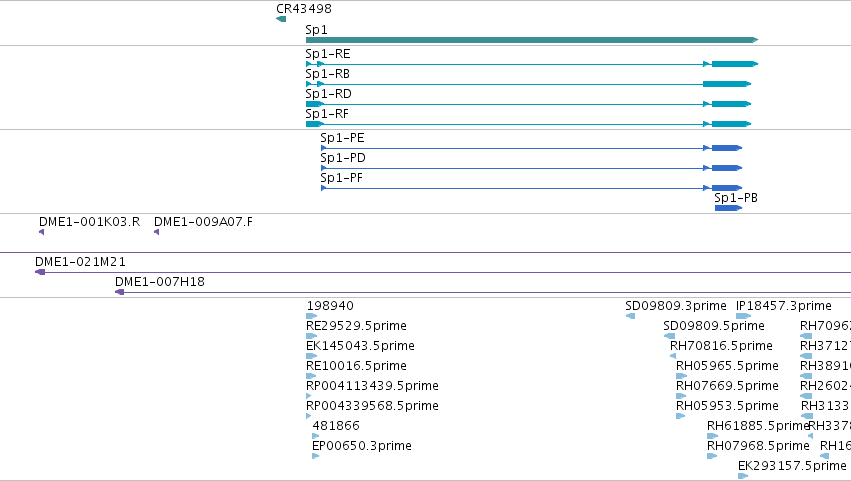Click the Sp1-PB protein label
The image size is (851, 481).
pyautogui.click(x=736, y=198)
